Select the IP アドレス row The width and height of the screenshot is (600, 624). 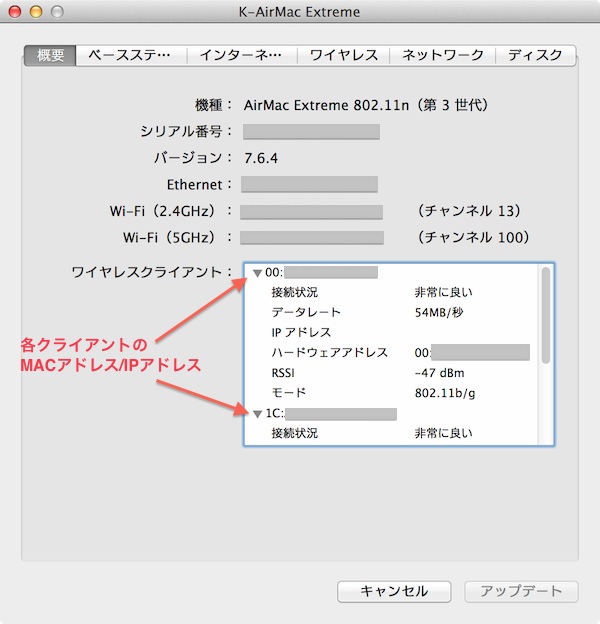tap(392, 332)
